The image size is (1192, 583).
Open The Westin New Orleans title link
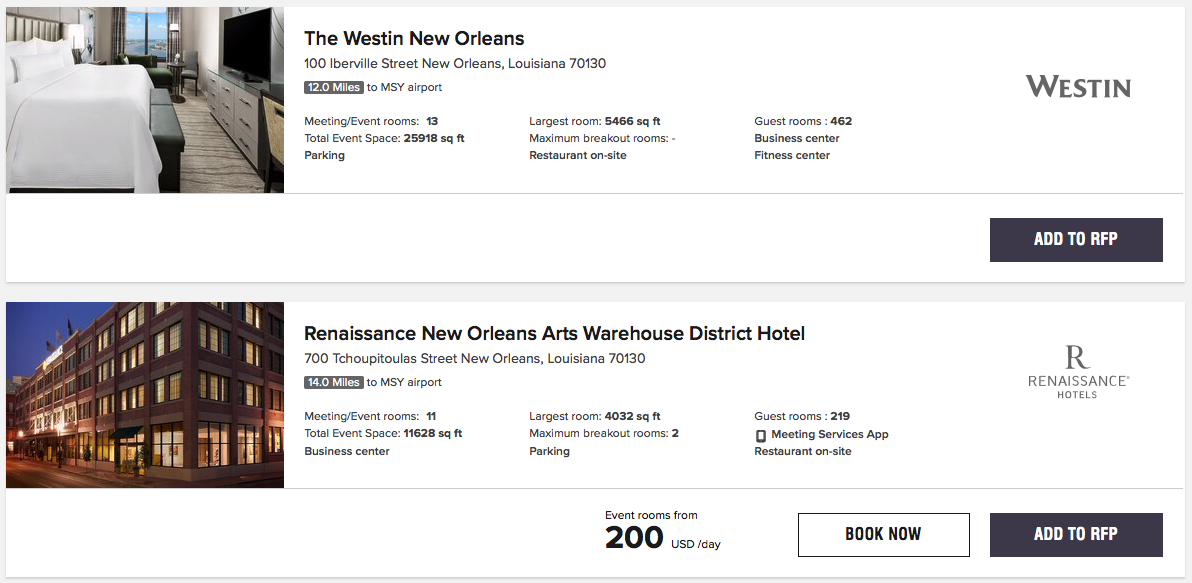pyautogui.click(x=414, y=39)
